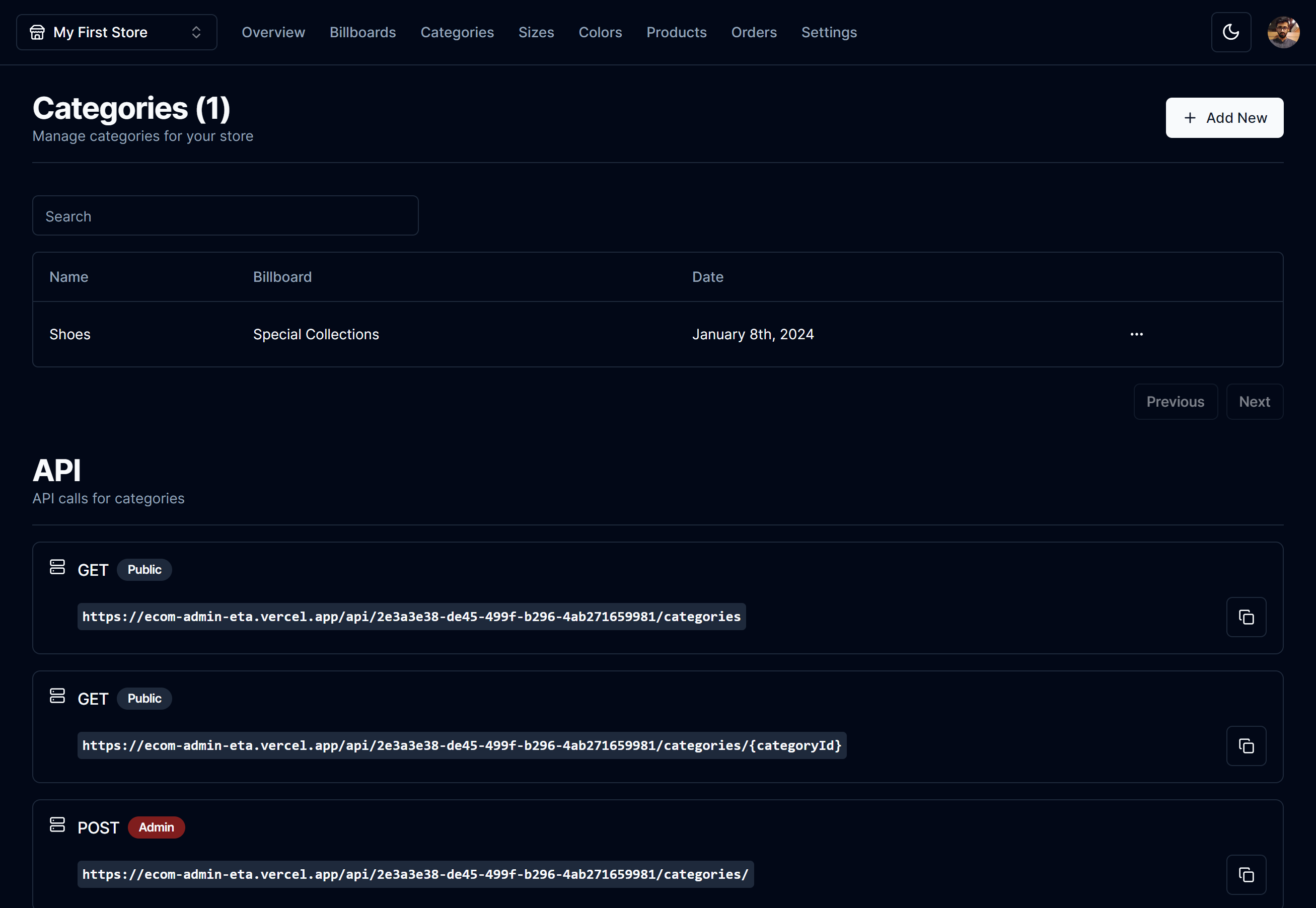The width and height of the screenshot is (1316, 908).
Task: Select the POST categories URL text
Action: pos(415,874)
